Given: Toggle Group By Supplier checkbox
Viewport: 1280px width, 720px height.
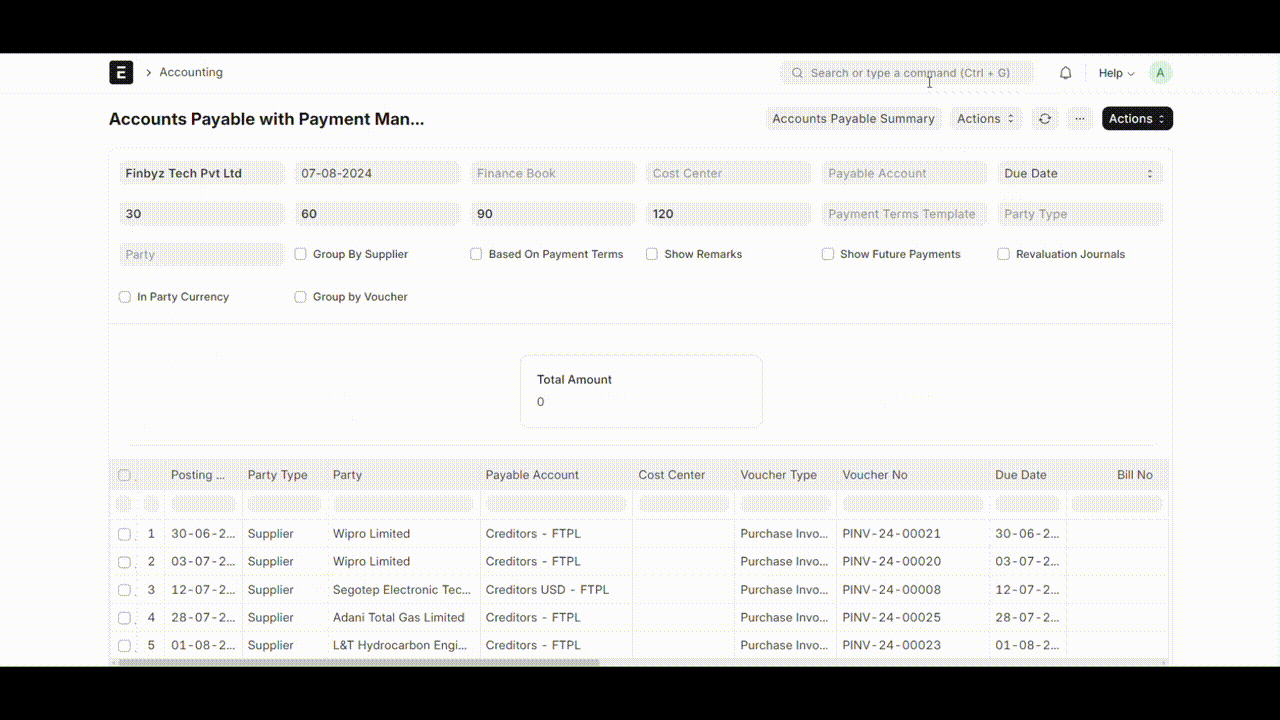Looking at the screenshot, I should [300, 254].
